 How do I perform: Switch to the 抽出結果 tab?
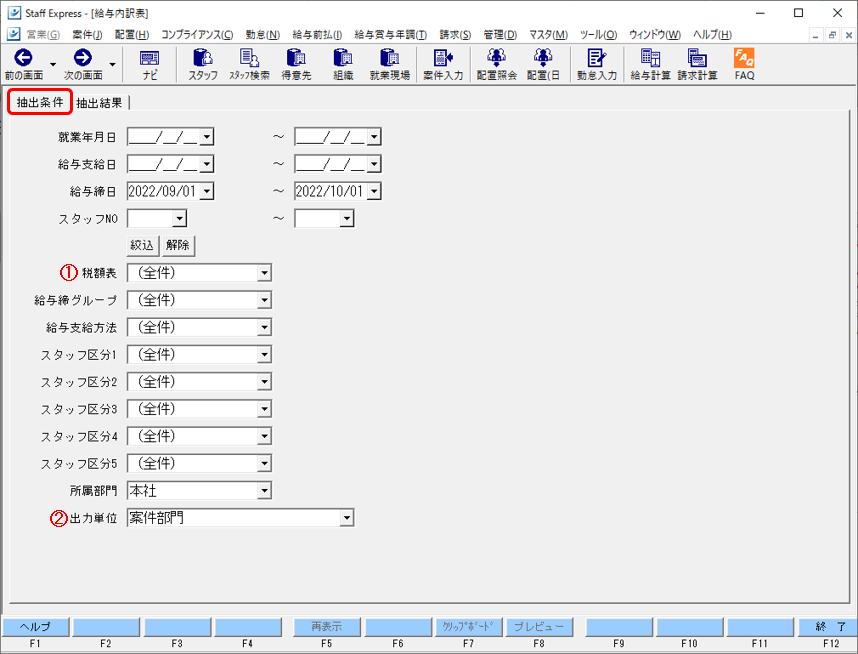[99, 103]
